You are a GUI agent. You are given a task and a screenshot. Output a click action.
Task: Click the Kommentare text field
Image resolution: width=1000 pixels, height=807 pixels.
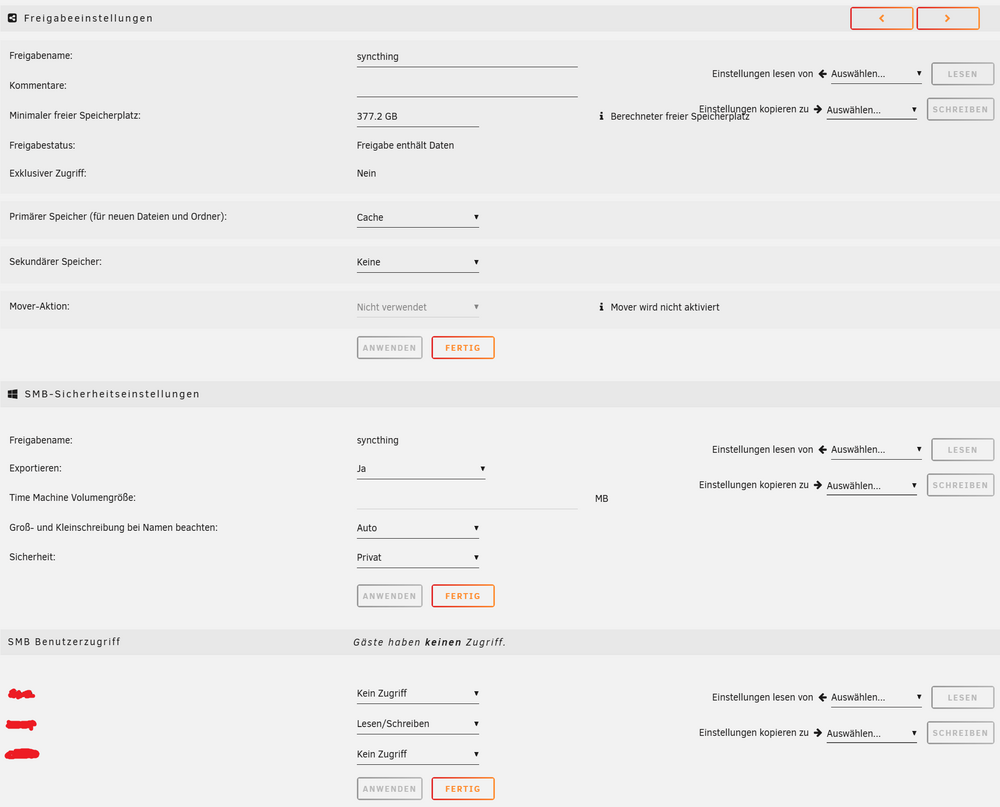[467, 86]
